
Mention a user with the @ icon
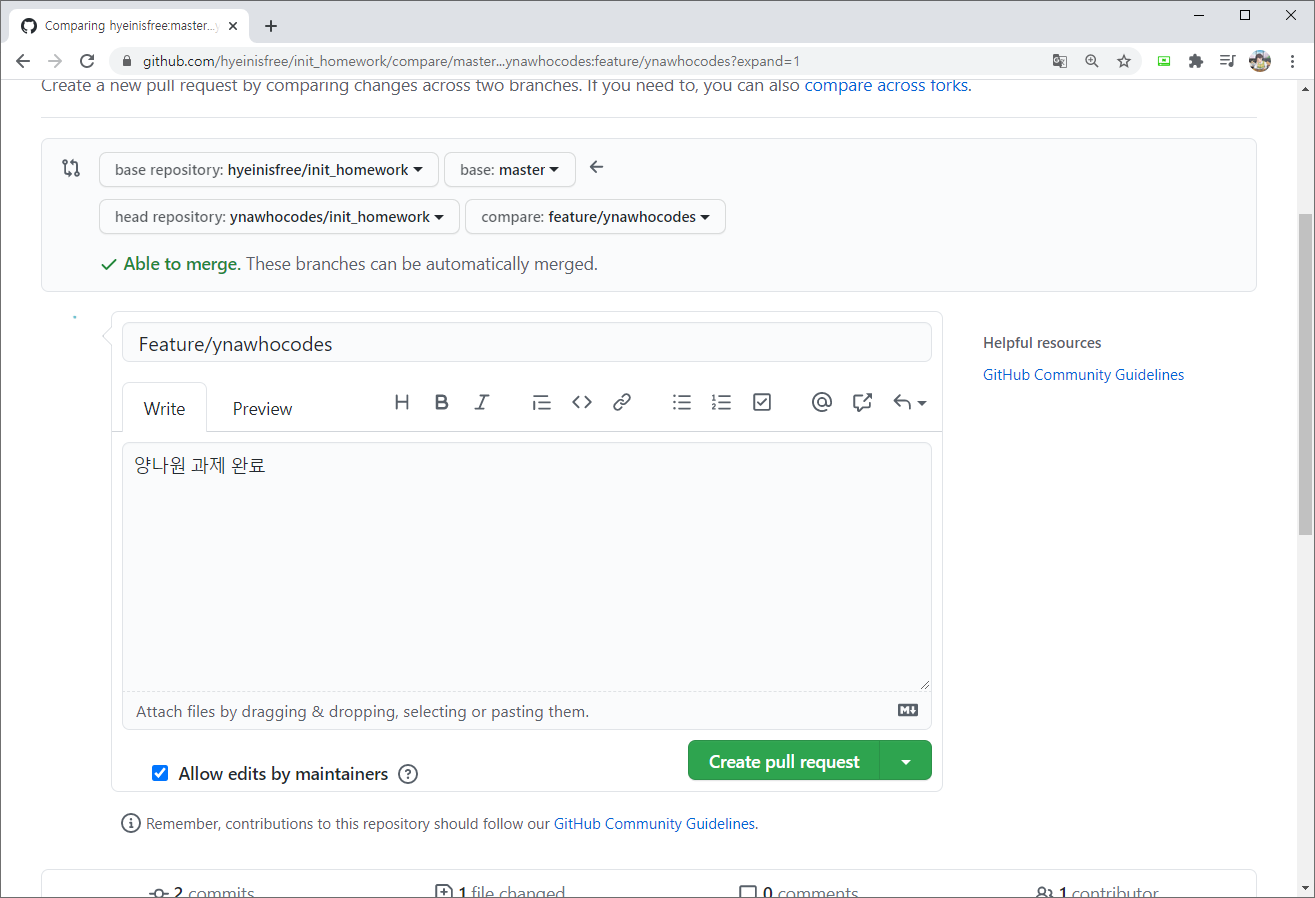[x=822, y=402]
